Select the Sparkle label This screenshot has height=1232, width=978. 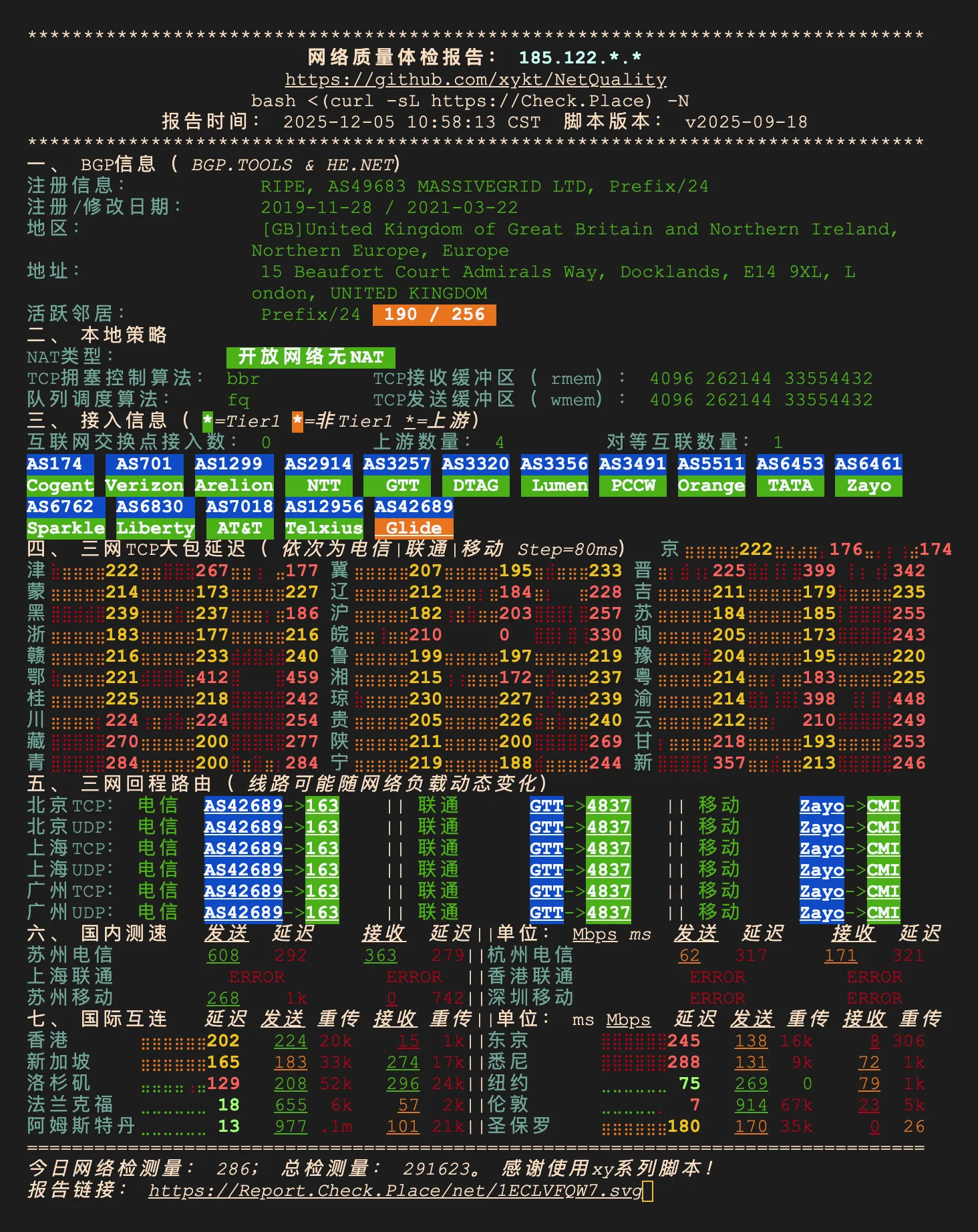click(x=66, y=528)
